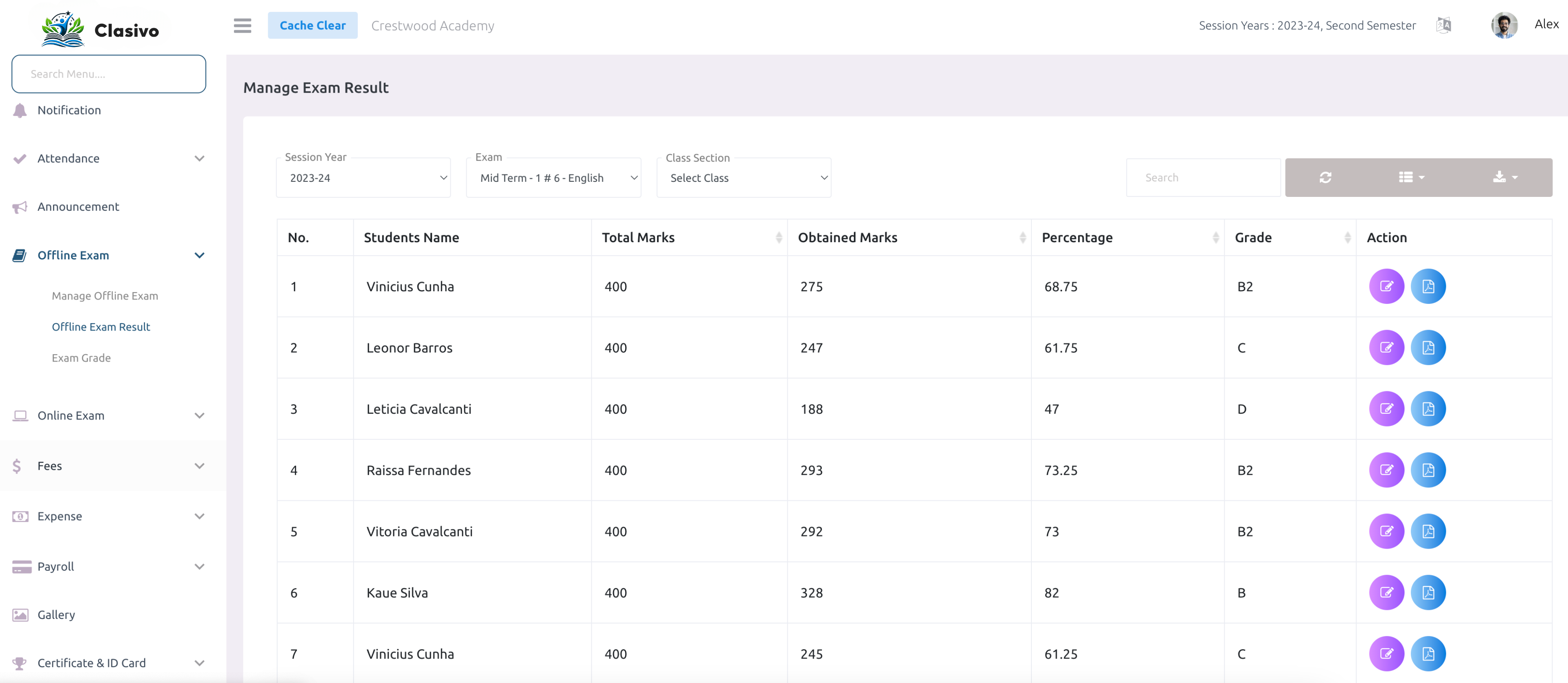Expand the Expense menu

coord(108,516)
